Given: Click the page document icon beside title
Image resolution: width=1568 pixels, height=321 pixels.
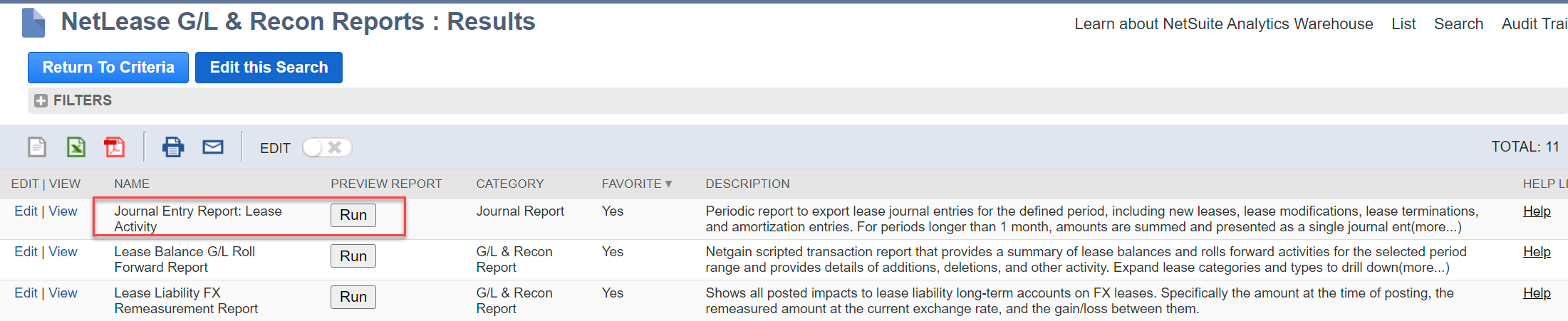Looking at the screenshot, I should point(33,23).
